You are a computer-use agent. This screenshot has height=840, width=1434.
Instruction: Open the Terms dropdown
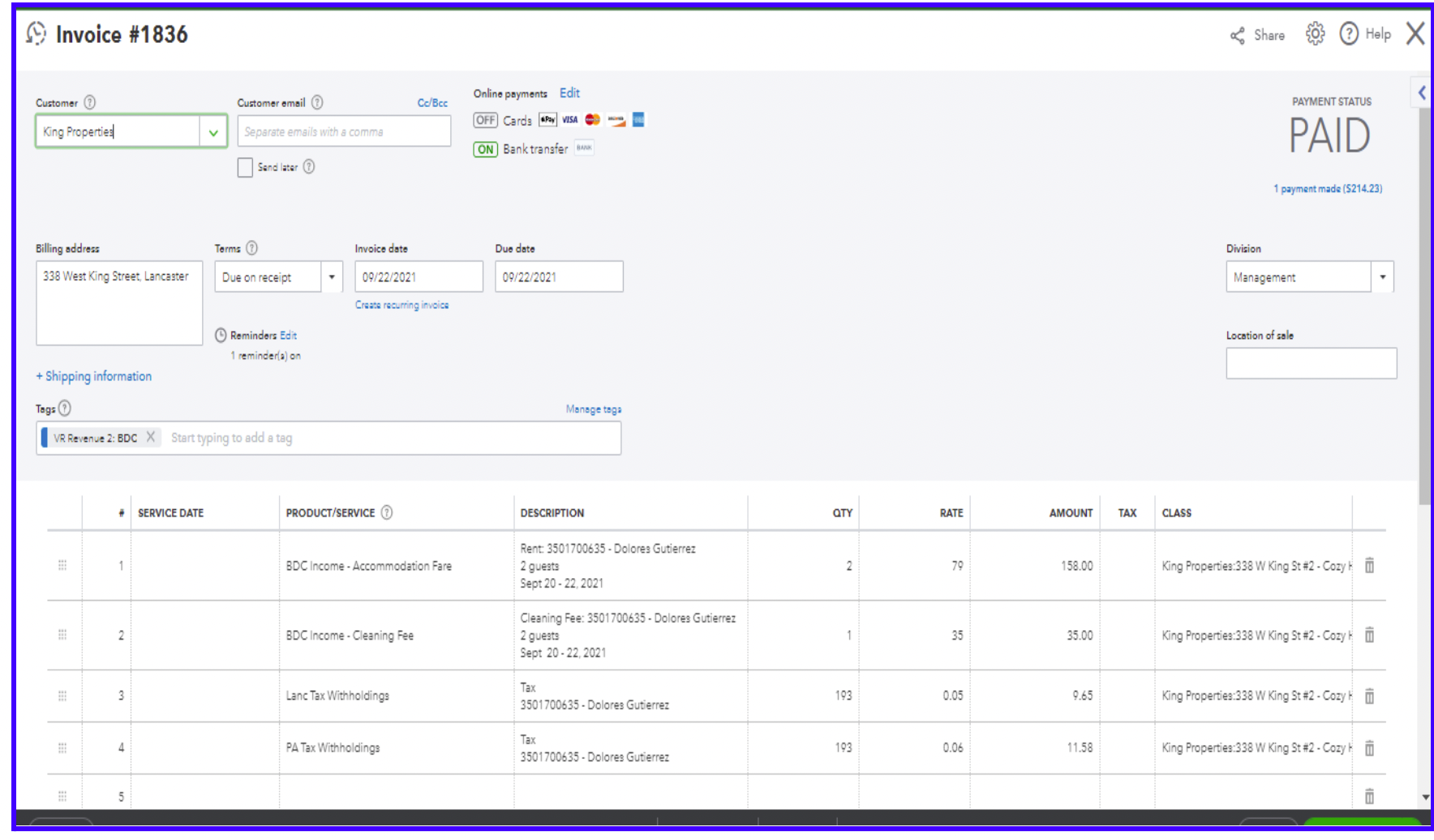point(332,277)
